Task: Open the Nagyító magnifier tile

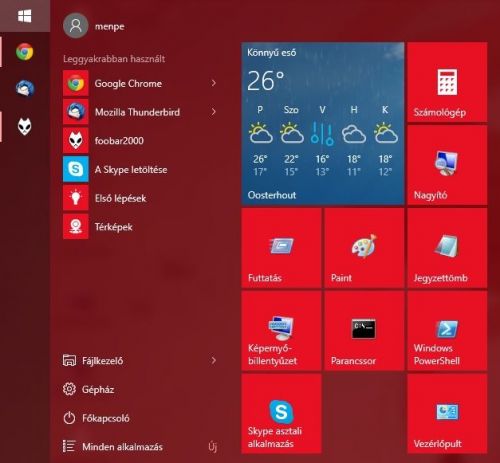Action: tap(447, 165)
